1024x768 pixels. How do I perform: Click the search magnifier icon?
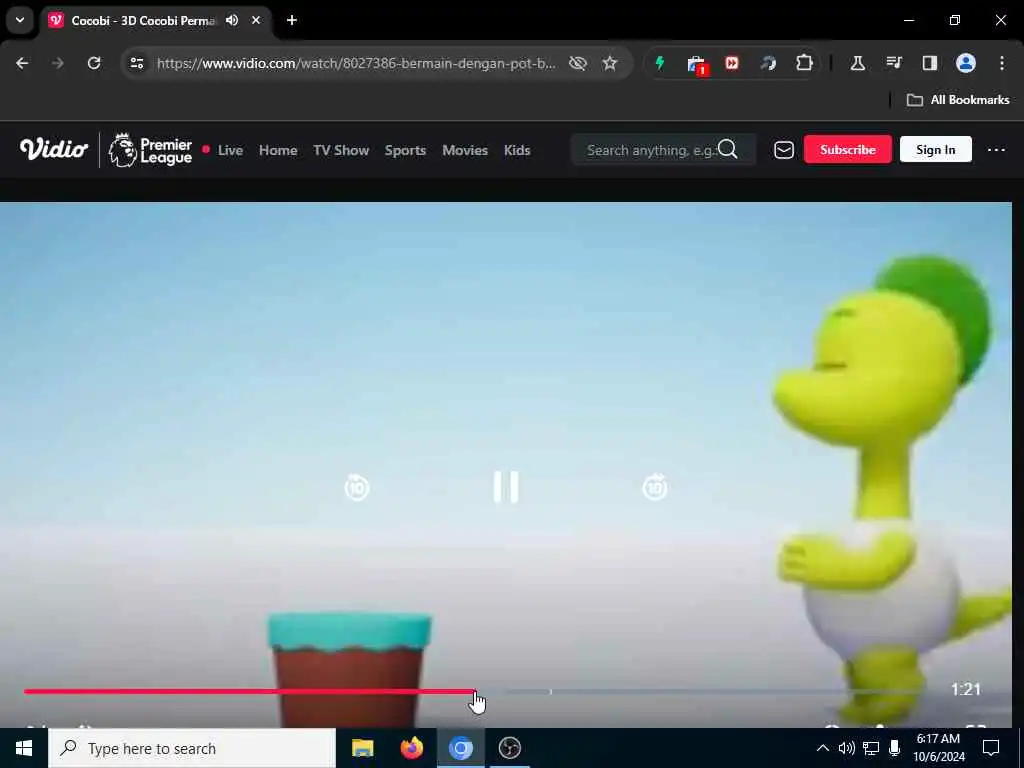click(728, 150)
